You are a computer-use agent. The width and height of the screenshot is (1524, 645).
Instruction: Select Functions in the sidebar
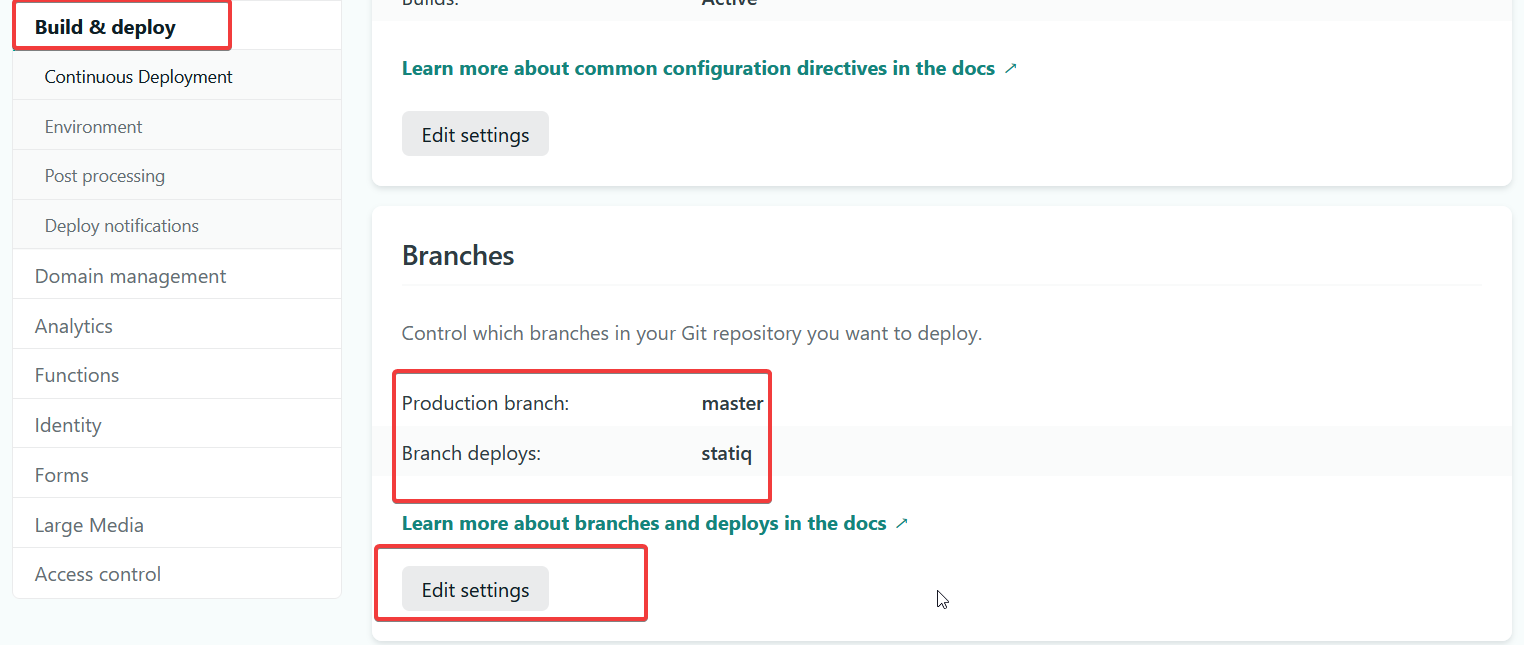click(76, 375)
